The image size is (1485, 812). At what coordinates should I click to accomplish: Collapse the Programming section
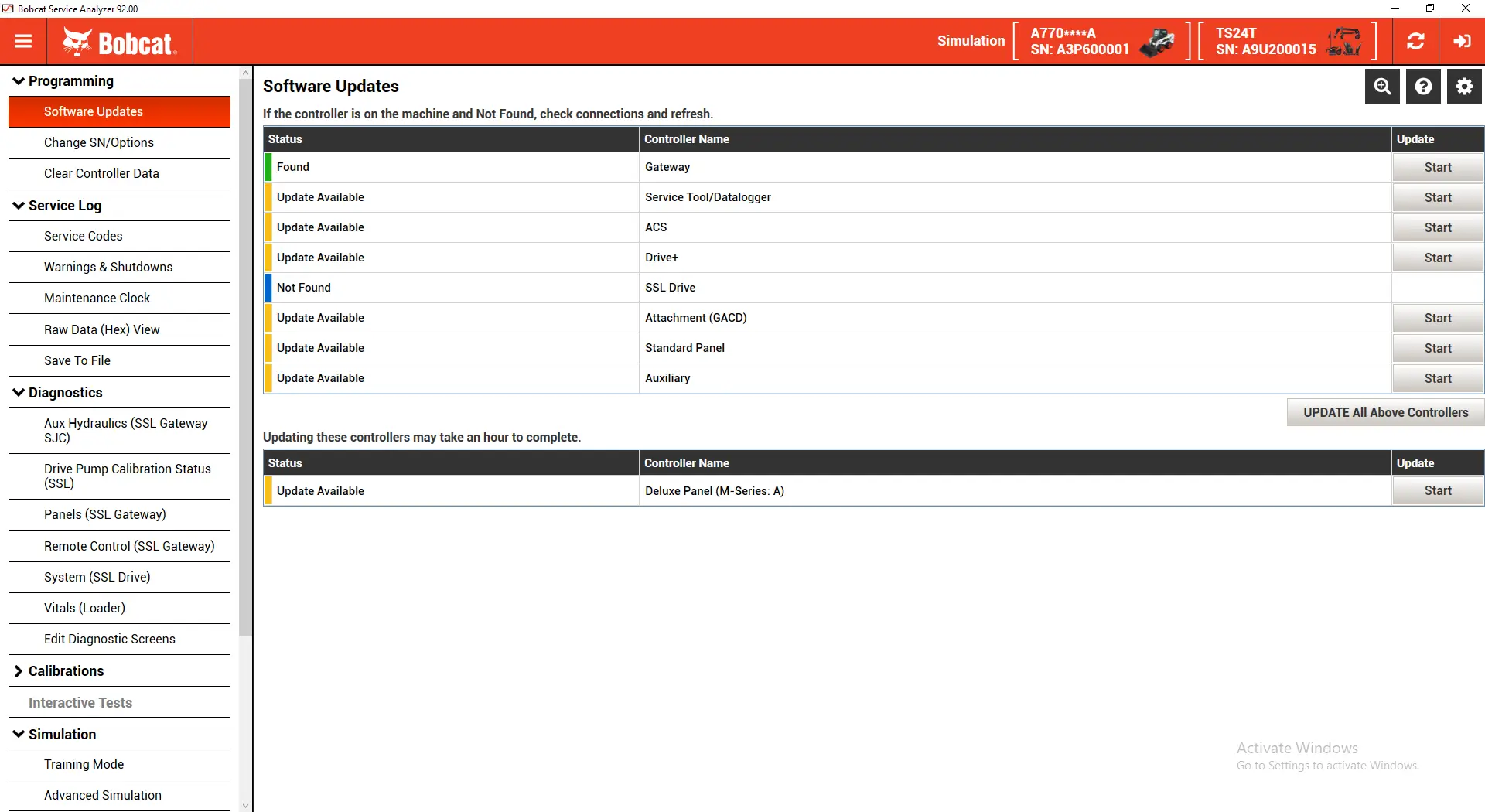19,81
